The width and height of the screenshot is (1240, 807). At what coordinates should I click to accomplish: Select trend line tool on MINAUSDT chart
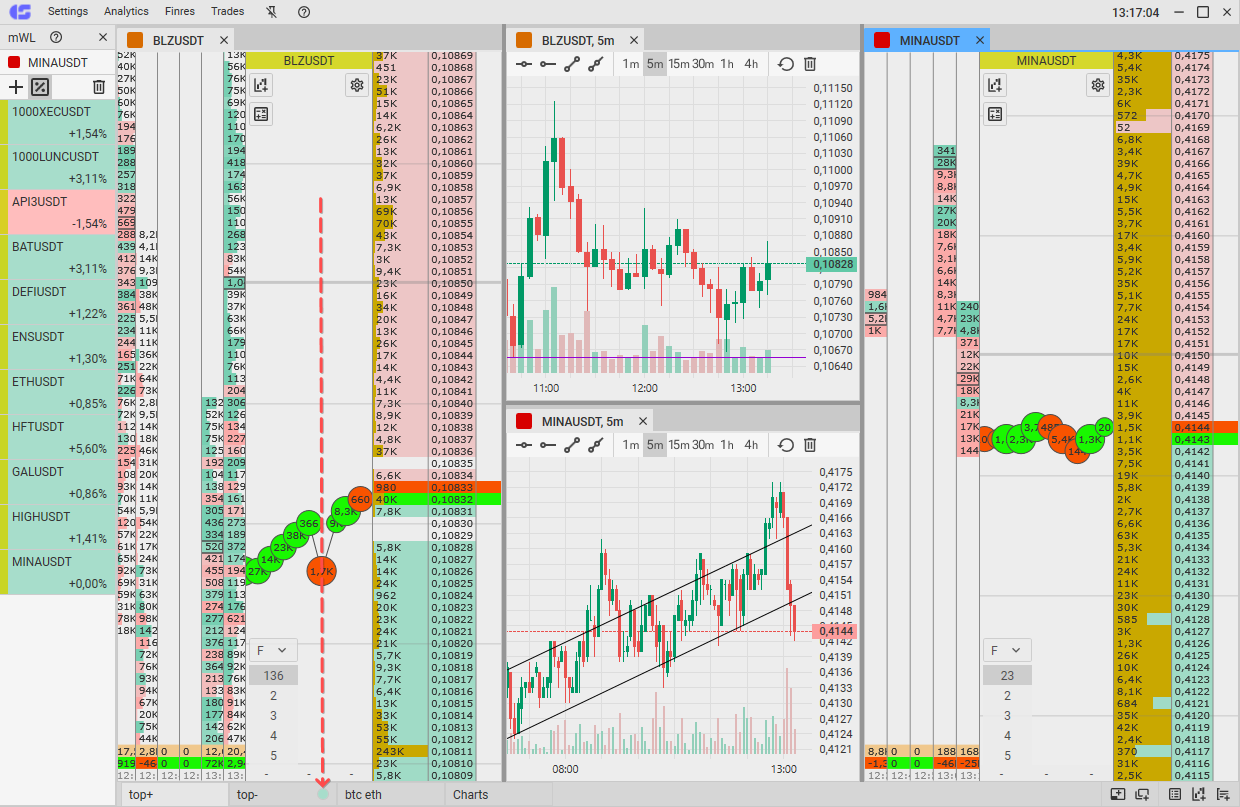[572, 445]
